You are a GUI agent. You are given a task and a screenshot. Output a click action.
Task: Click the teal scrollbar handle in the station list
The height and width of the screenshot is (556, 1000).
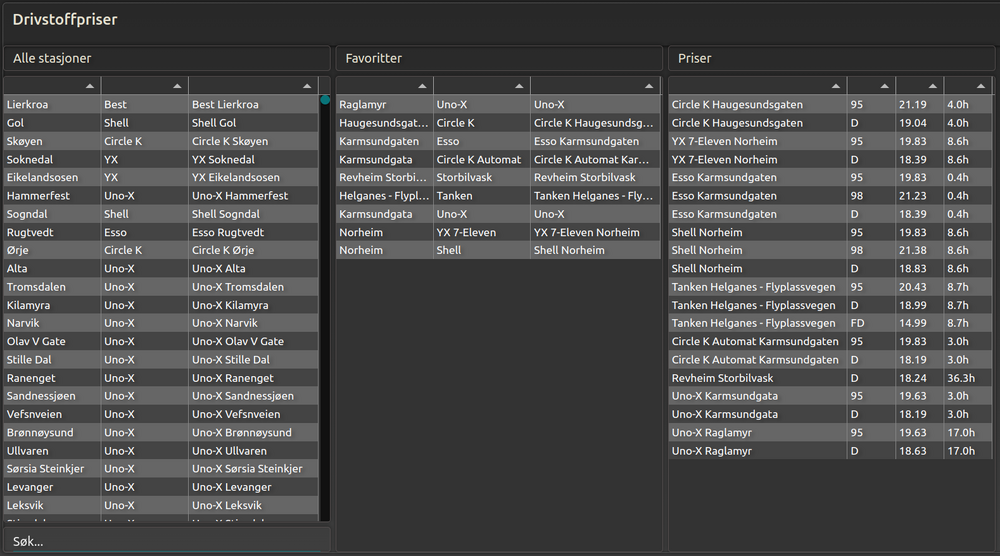(325, 100)
